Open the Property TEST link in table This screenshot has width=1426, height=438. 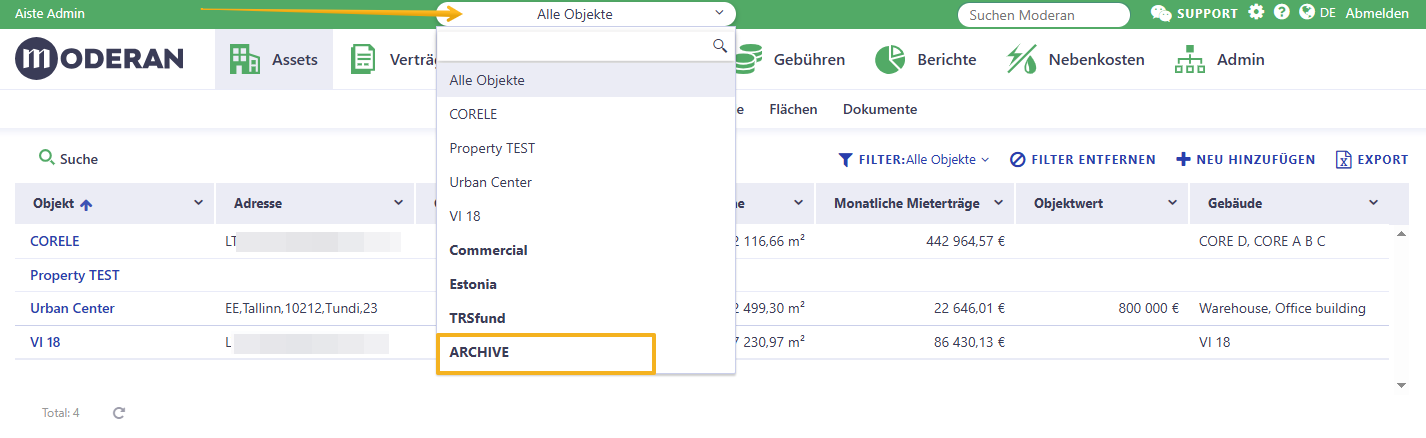tap(75, 275)
